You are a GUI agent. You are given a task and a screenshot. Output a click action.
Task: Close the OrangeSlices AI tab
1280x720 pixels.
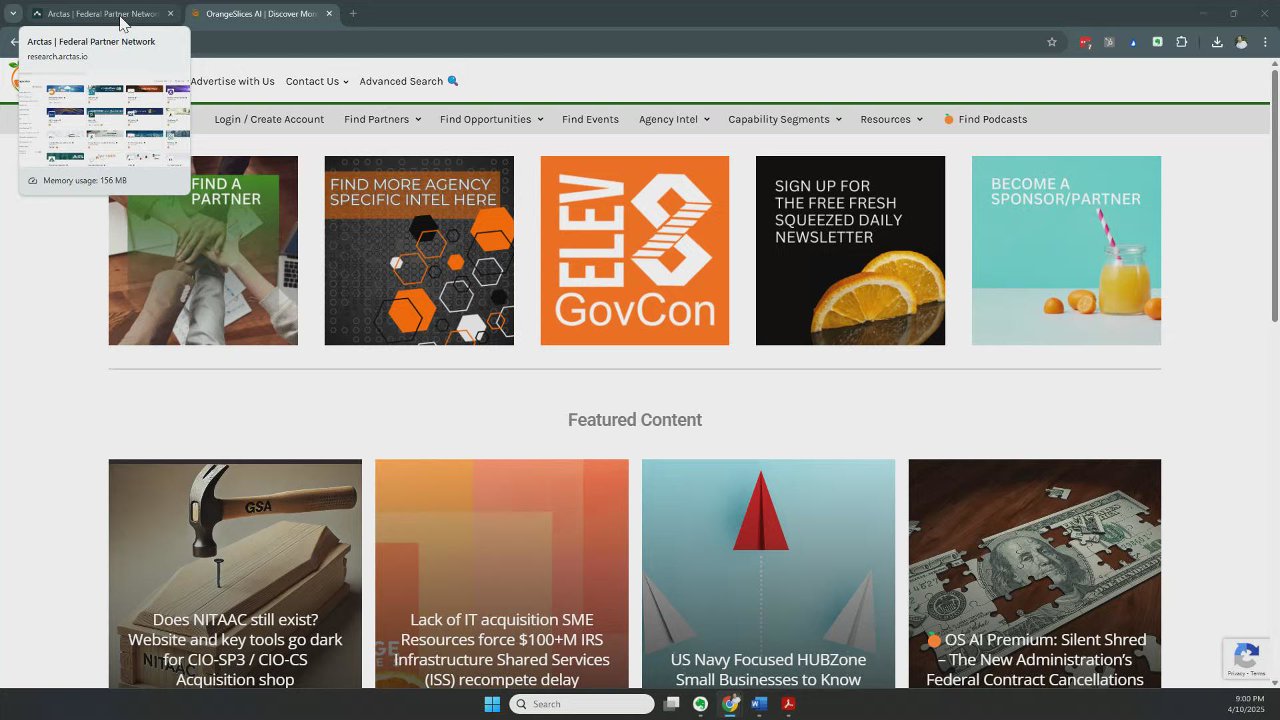tap(329, 14)
